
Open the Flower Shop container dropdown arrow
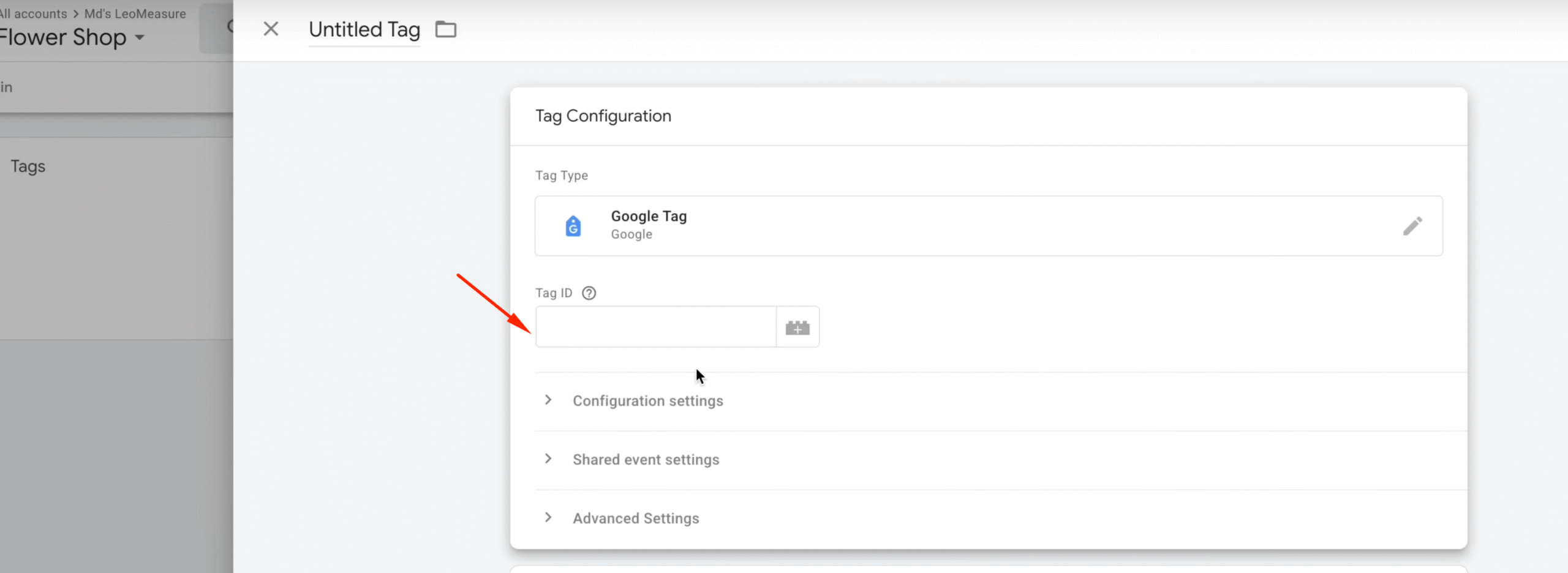(x=140, y=37)
